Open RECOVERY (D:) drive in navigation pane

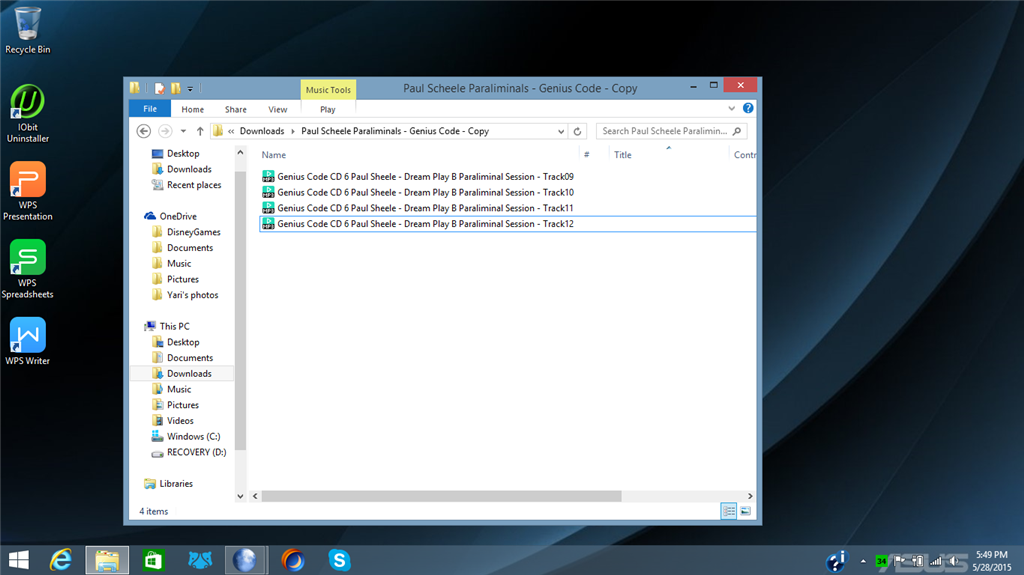[196, 452]
